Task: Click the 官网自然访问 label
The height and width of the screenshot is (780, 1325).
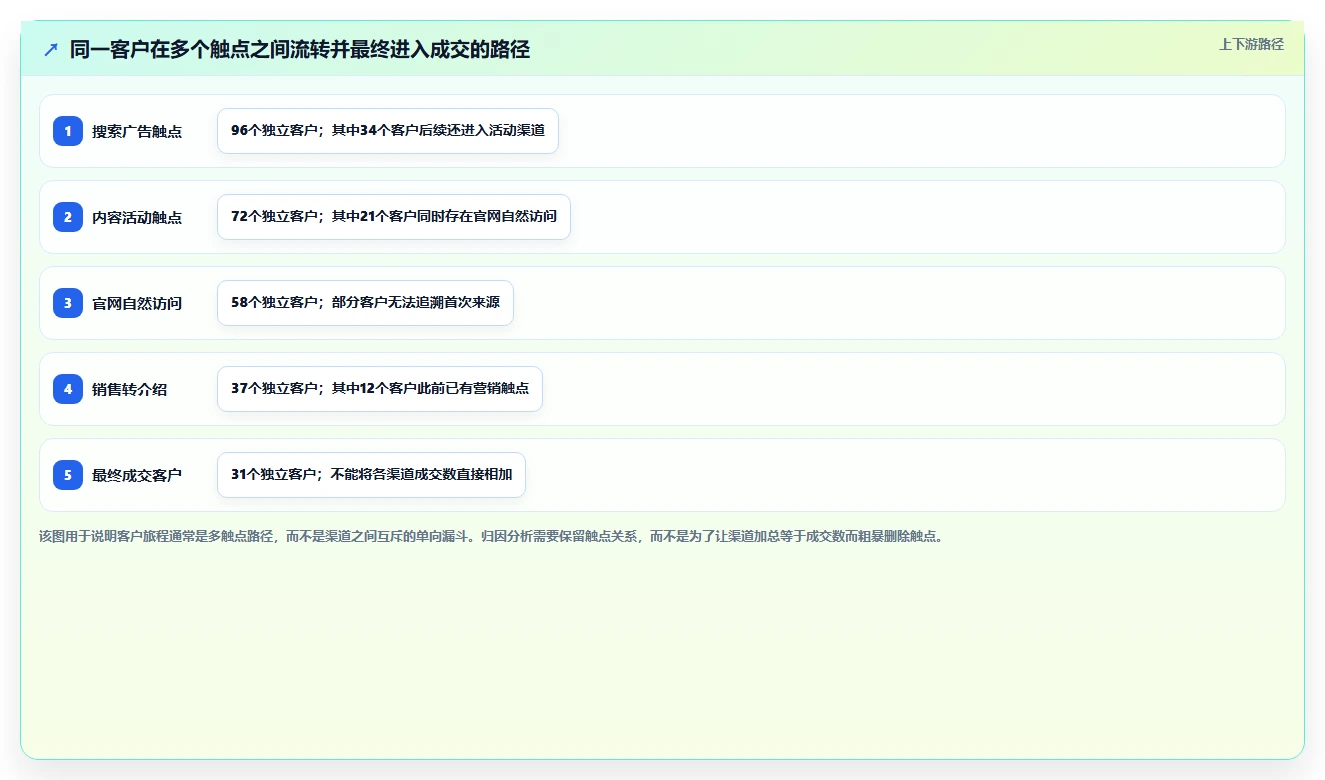Action: click(137, 303)
